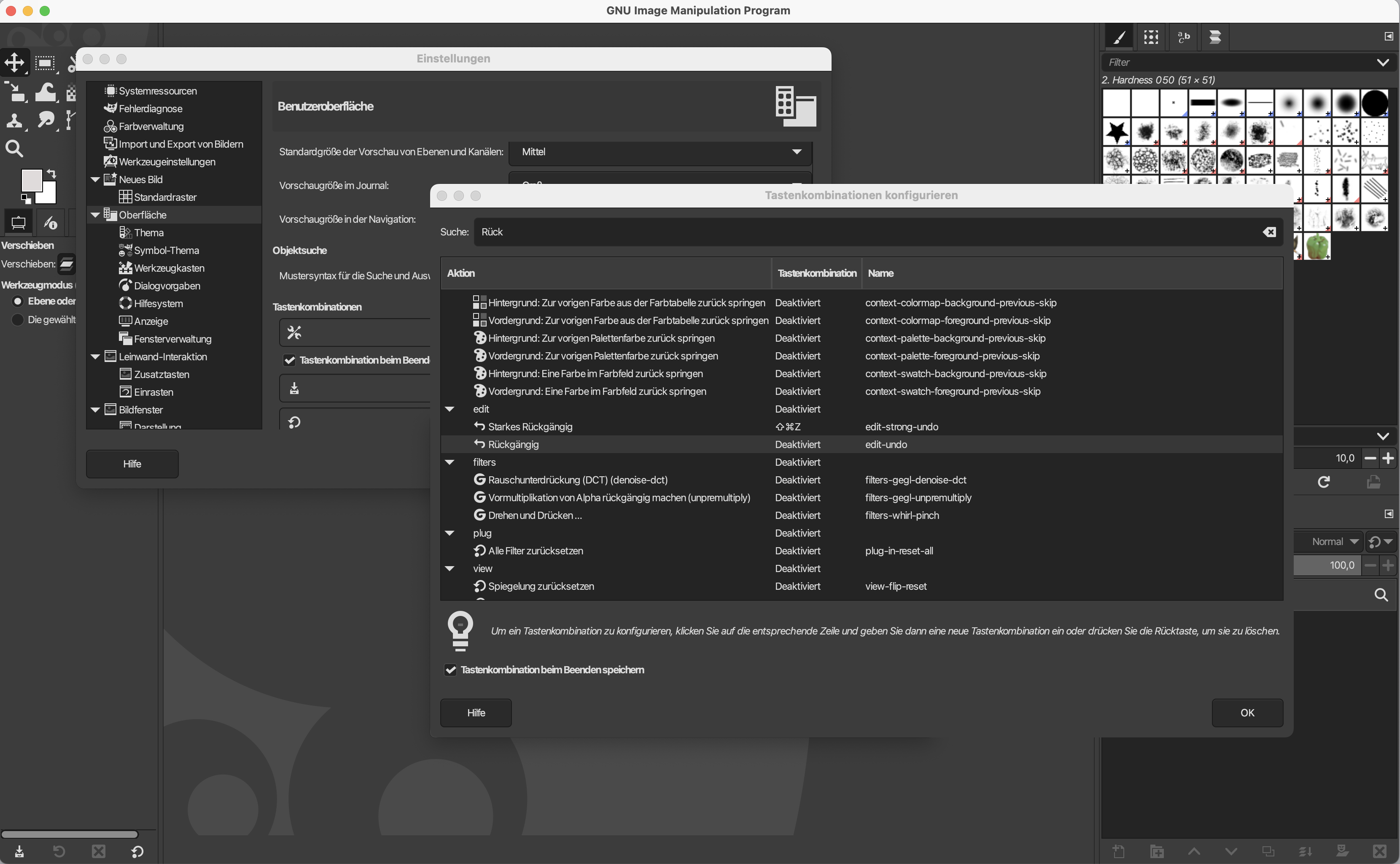Open the Document History tab icon
Screen dimensions: 1400x864
1215,37
